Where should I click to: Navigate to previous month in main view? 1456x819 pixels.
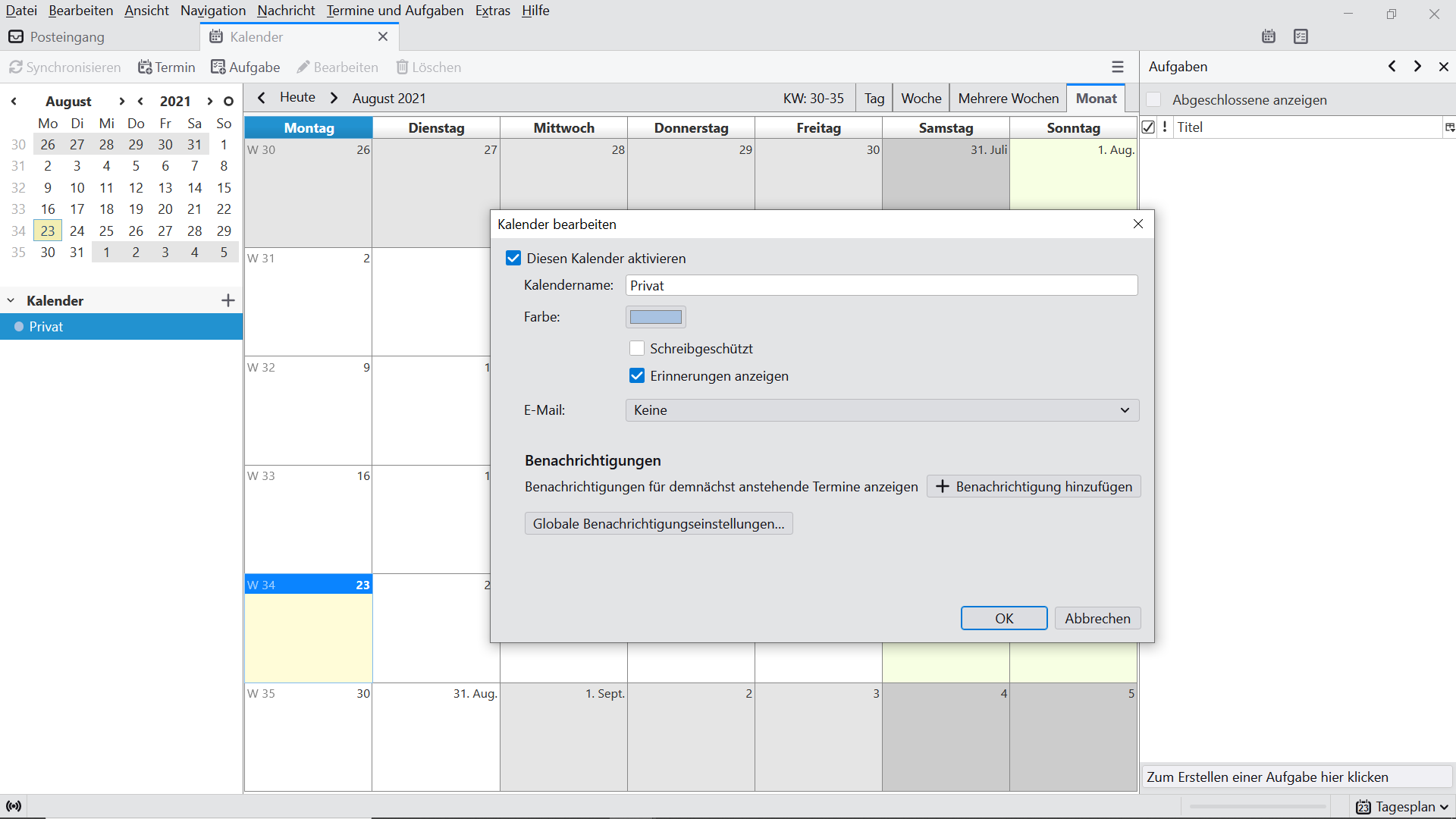click(262, 98)
